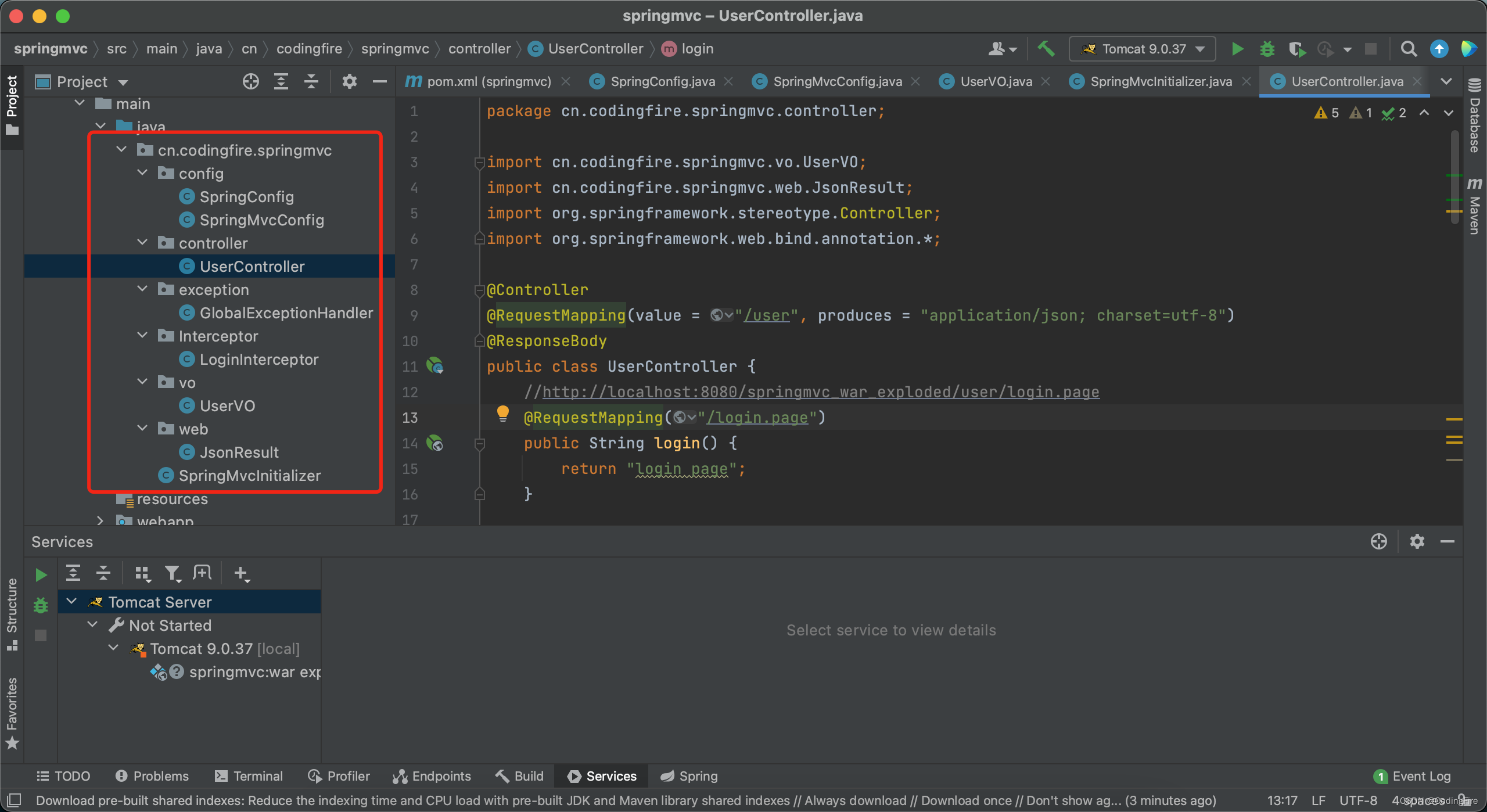
Task: Click the green Run button in toolbar
Action: (x=1237, y=49)
